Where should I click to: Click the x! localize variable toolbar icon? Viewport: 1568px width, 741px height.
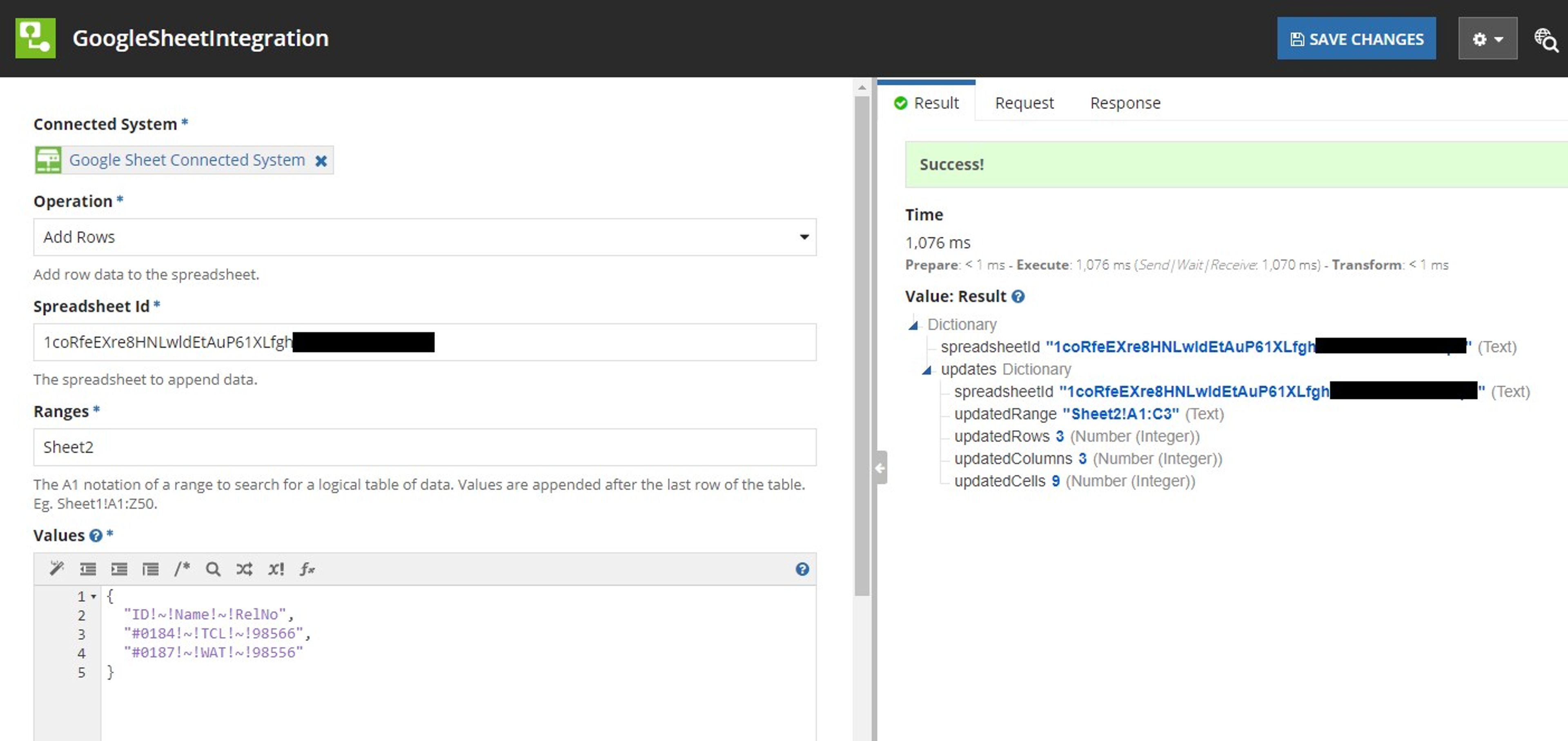(x=276, y=569)
